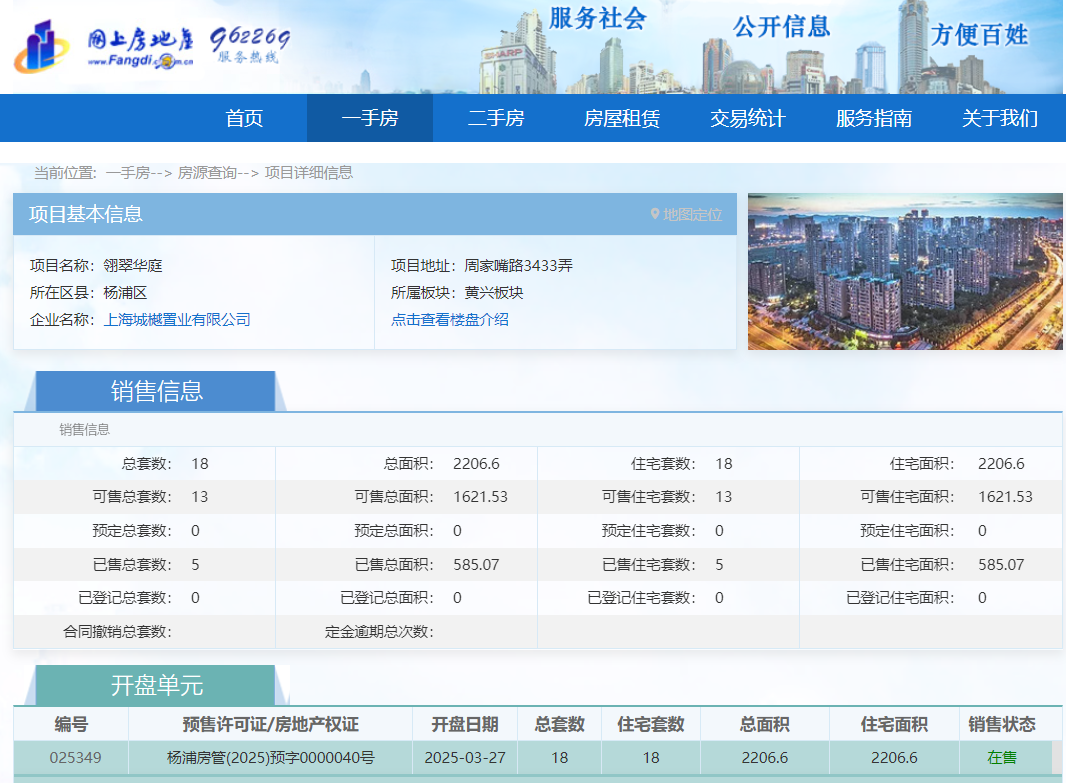This screenshot has width=1066, height=783.
Task: Select the 销售信息 section tab
Action: point(156,391)
